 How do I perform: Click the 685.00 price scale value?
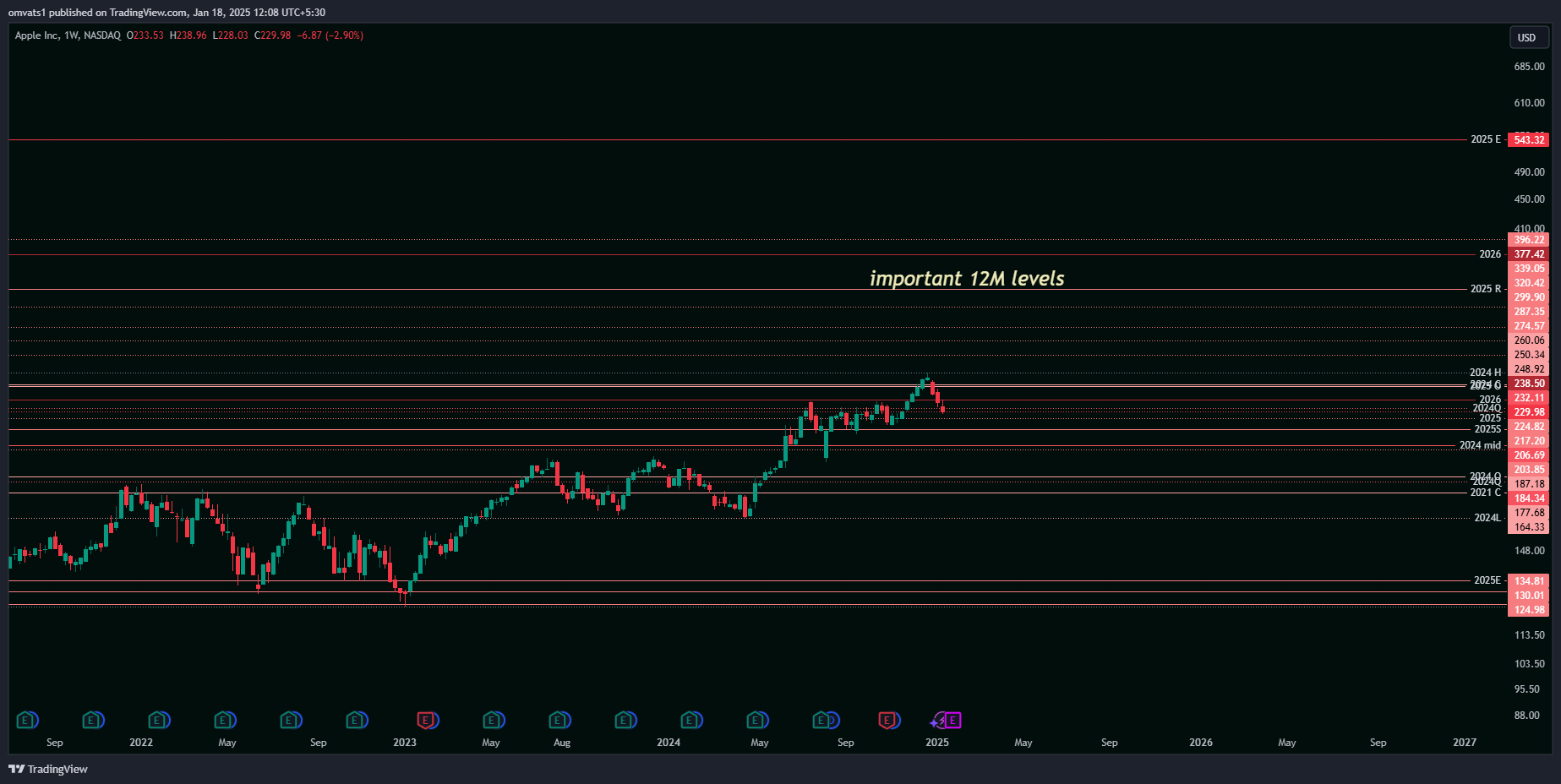click(x=1529, y=67)
